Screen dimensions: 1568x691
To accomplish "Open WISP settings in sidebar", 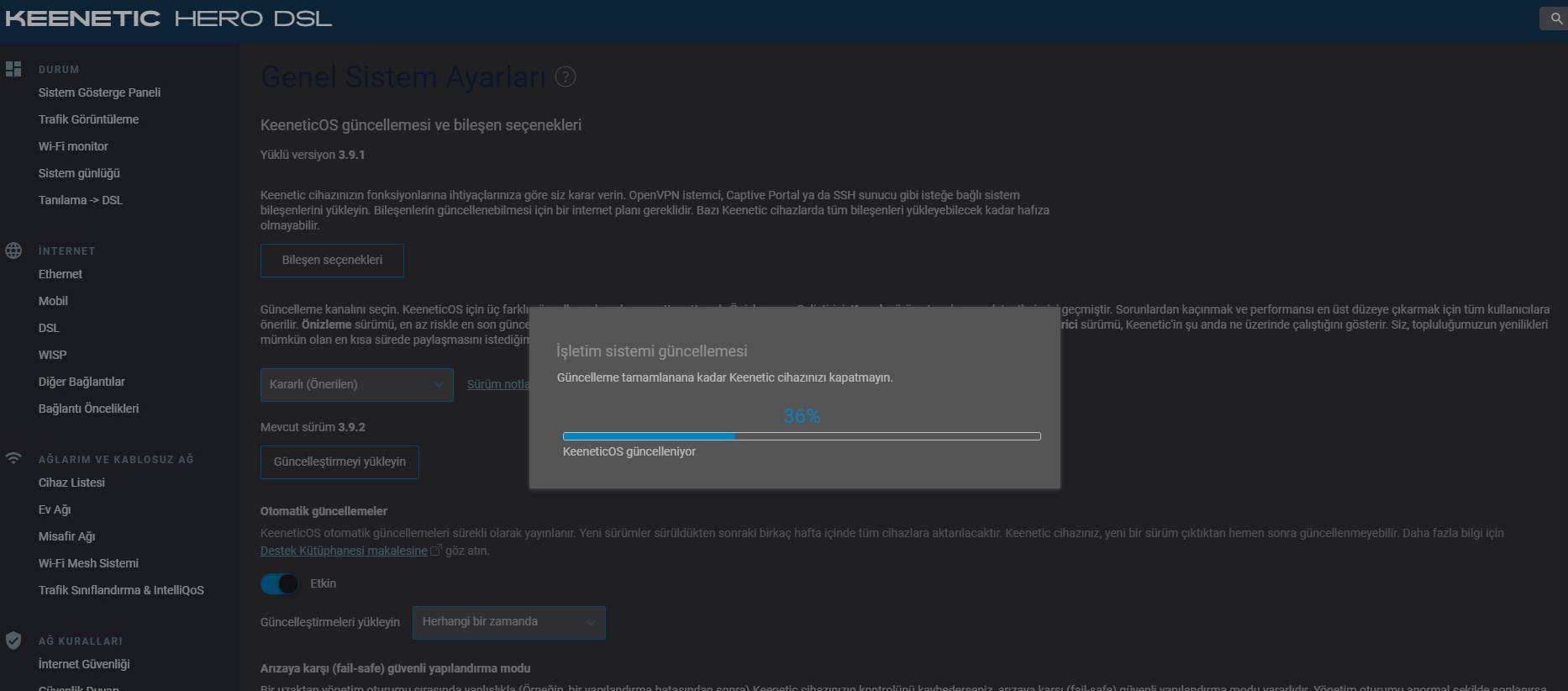I will tap(52, 355).
